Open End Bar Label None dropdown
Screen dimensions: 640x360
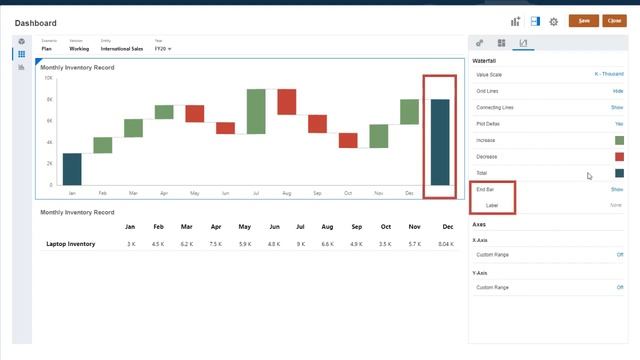click(616, 205)
